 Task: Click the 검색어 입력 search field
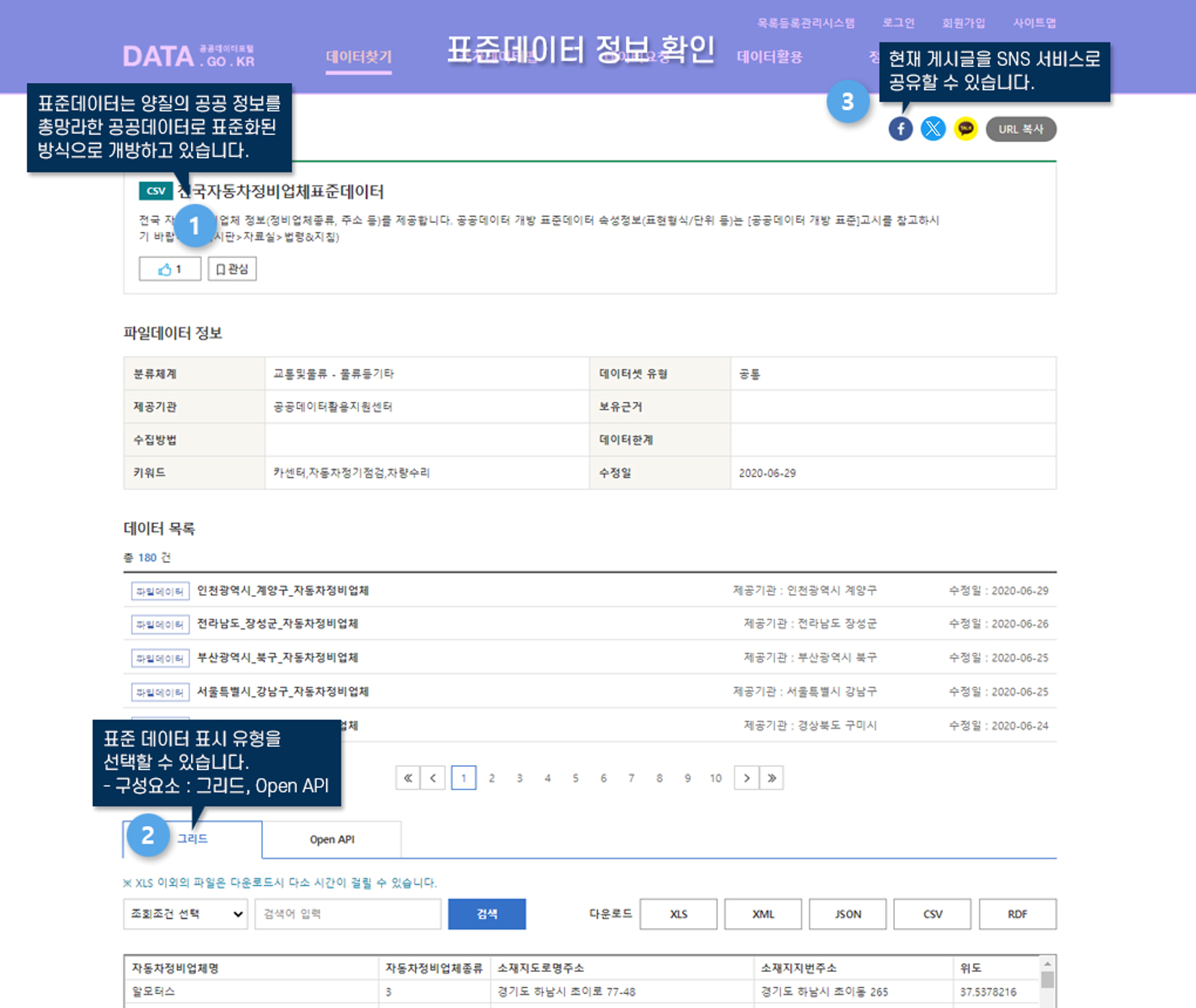(348, 914)
